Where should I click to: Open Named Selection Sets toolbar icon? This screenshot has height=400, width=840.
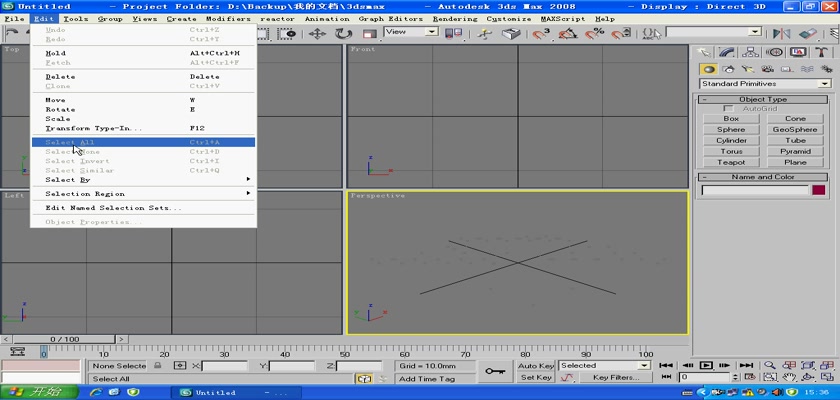[651, 34]
